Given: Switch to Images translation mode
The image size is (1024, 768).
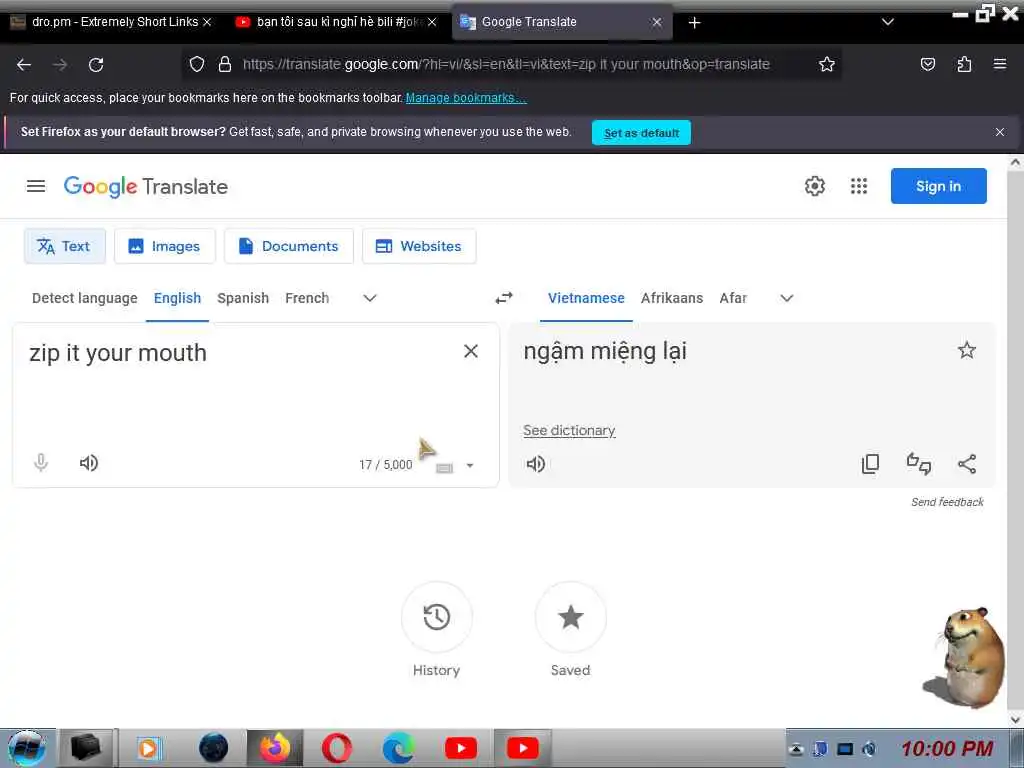Looking at the screenshot, I should (165, 246).
